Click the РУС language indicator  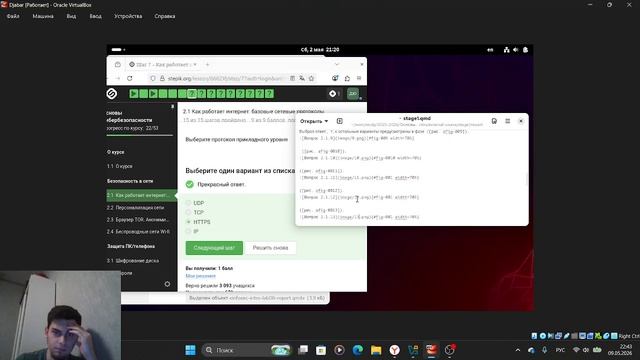(x=560, y=350)
